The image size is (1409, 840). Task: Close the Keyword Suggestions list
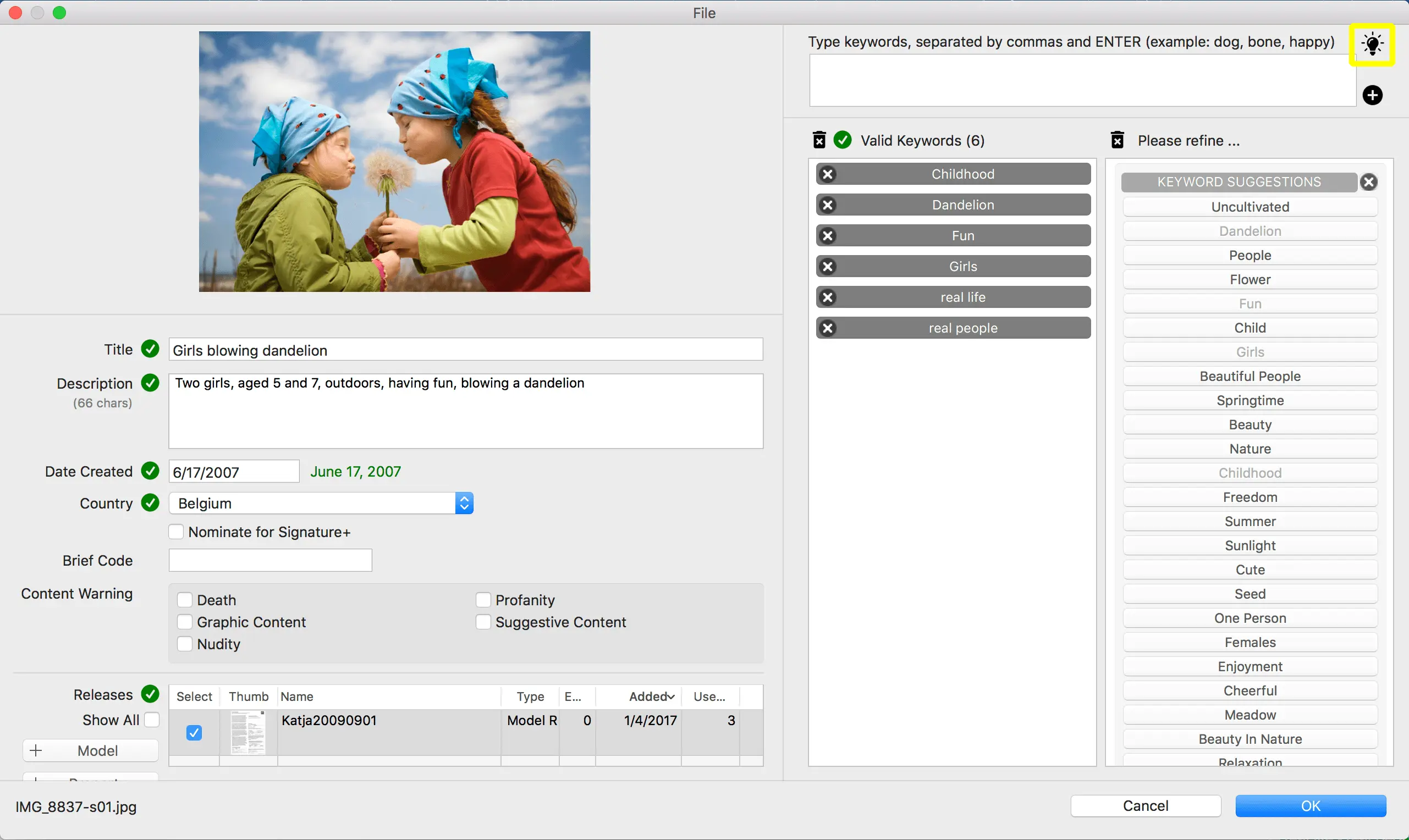pos(1368,182)
